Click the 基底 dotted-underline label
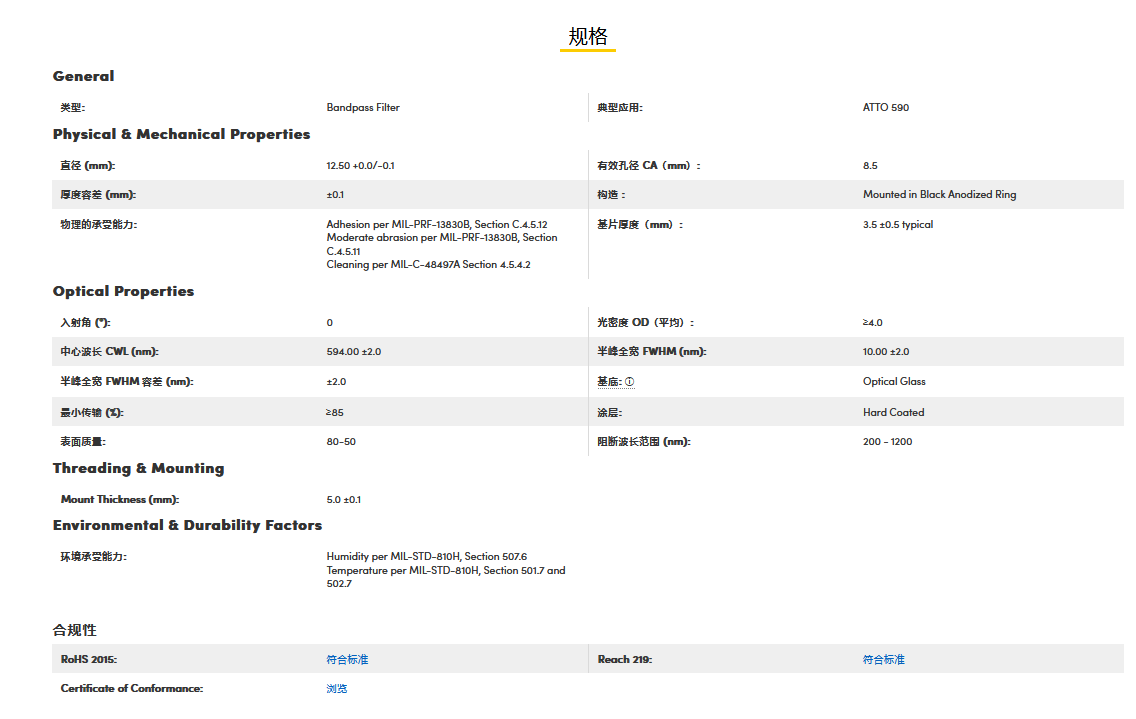The width and height of the screenshot is (1136, 719). (609, 382)
